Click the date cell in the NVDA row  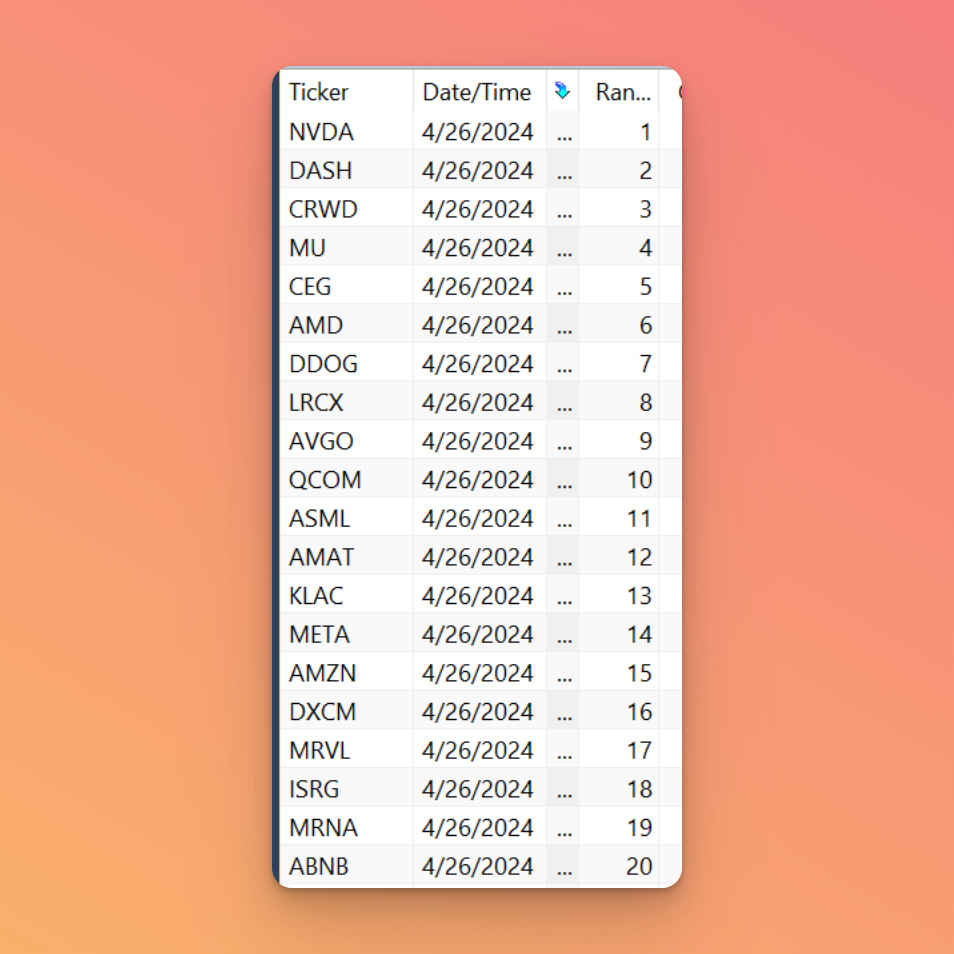pyautogui.click(x=479, y=131)
